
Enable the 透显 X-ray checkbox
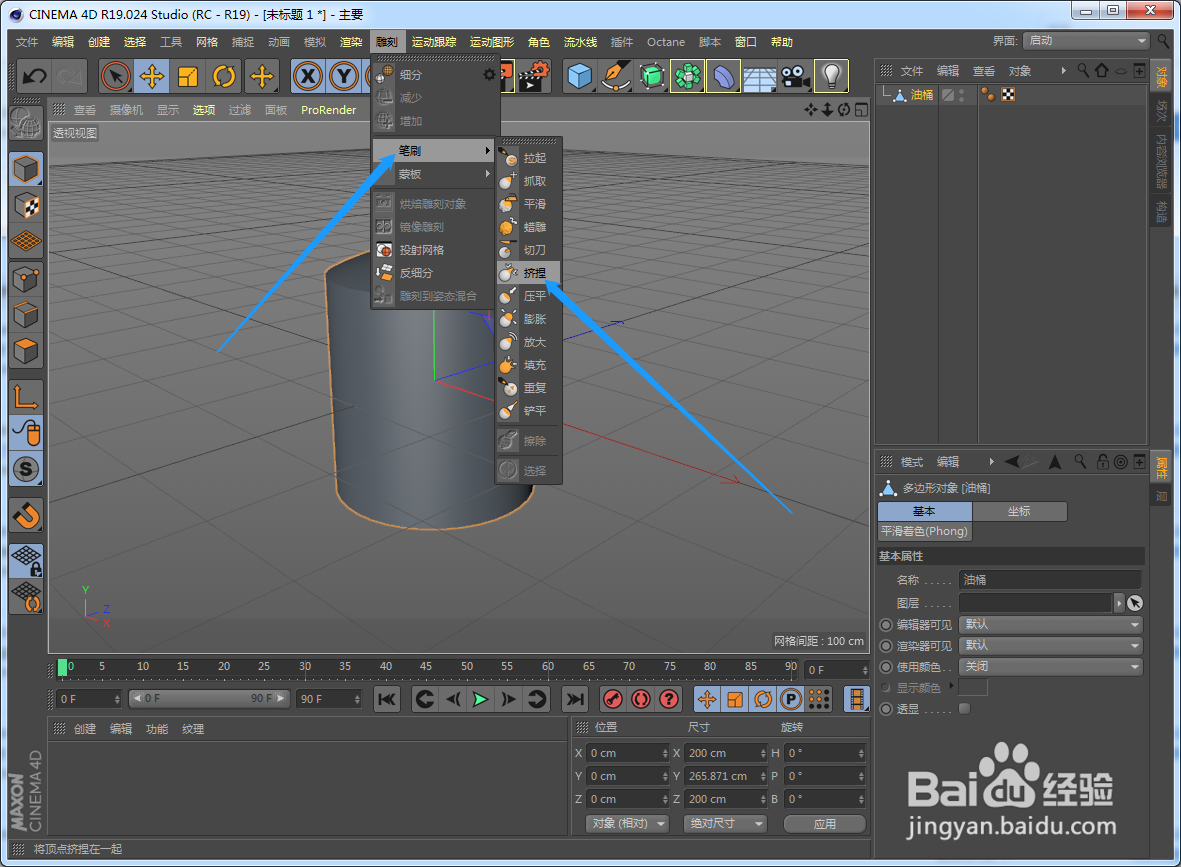[964, 709]
